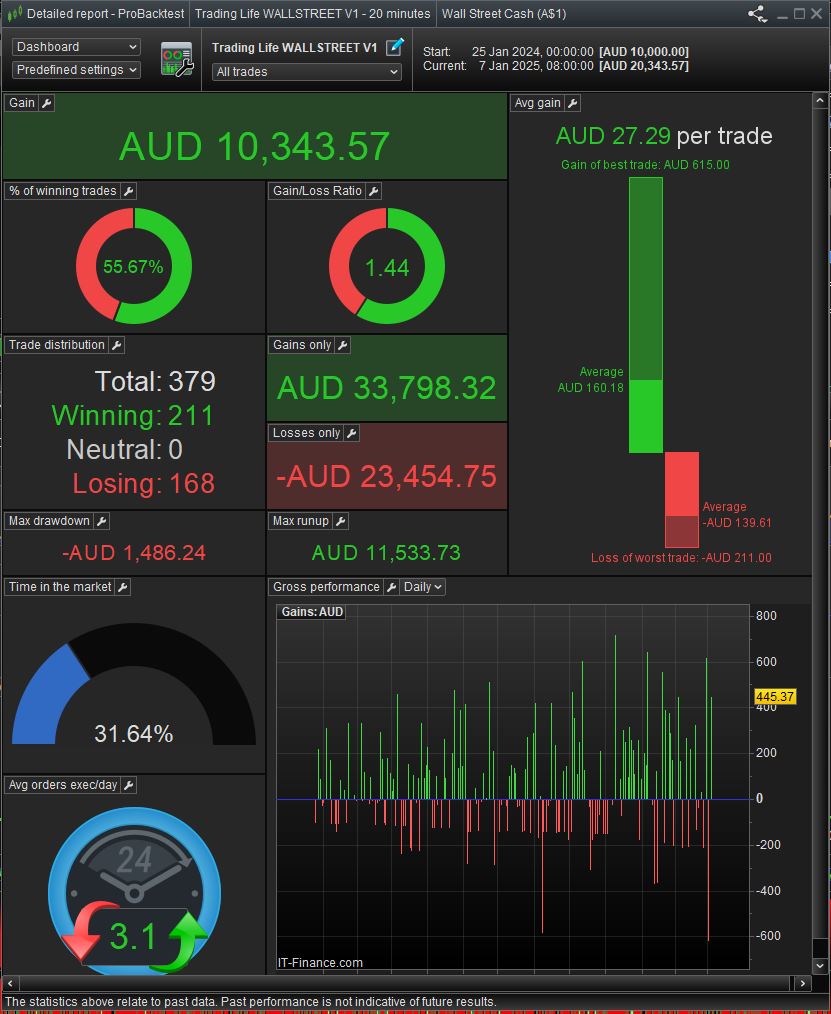This screenshot has width=831, height=1014.
Task: Configure % of winning trades wrench
Action: [x=129, y=191]
